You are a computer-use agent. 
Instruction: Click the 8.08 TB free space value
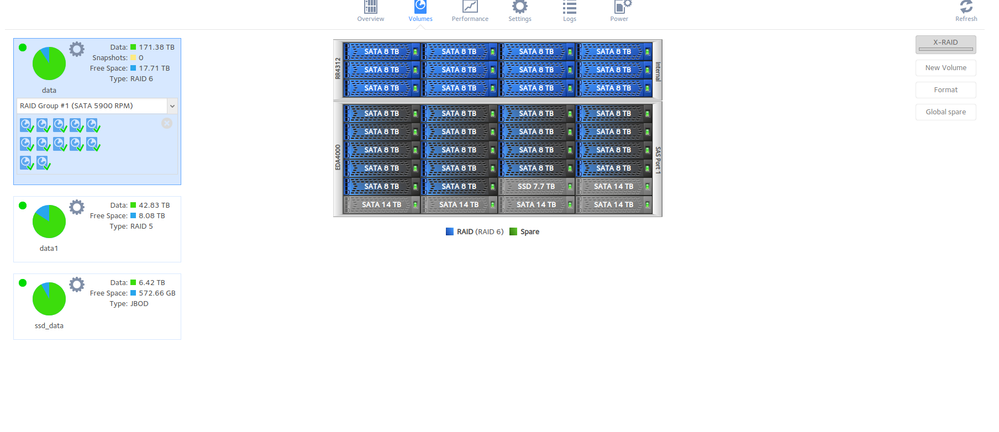click(x=152, y=216)
